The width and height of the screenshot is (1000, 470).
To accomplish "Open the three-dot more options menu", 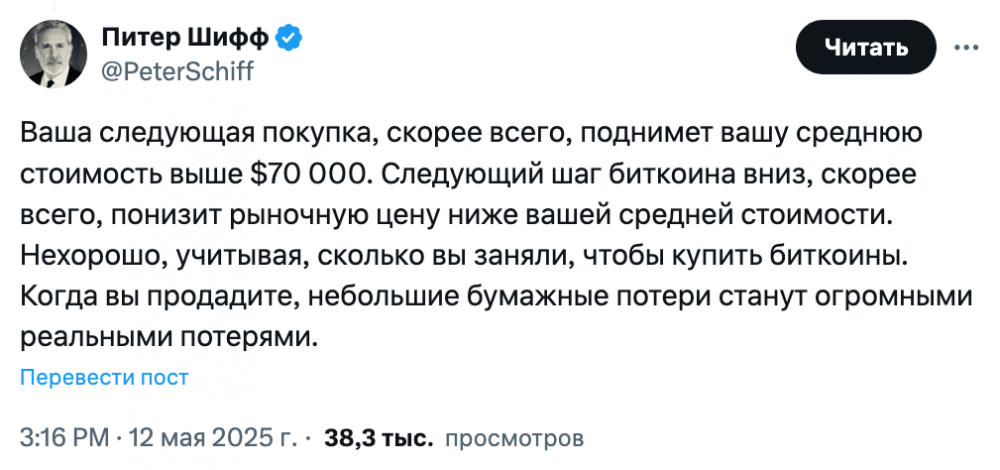I will point(969,47).
